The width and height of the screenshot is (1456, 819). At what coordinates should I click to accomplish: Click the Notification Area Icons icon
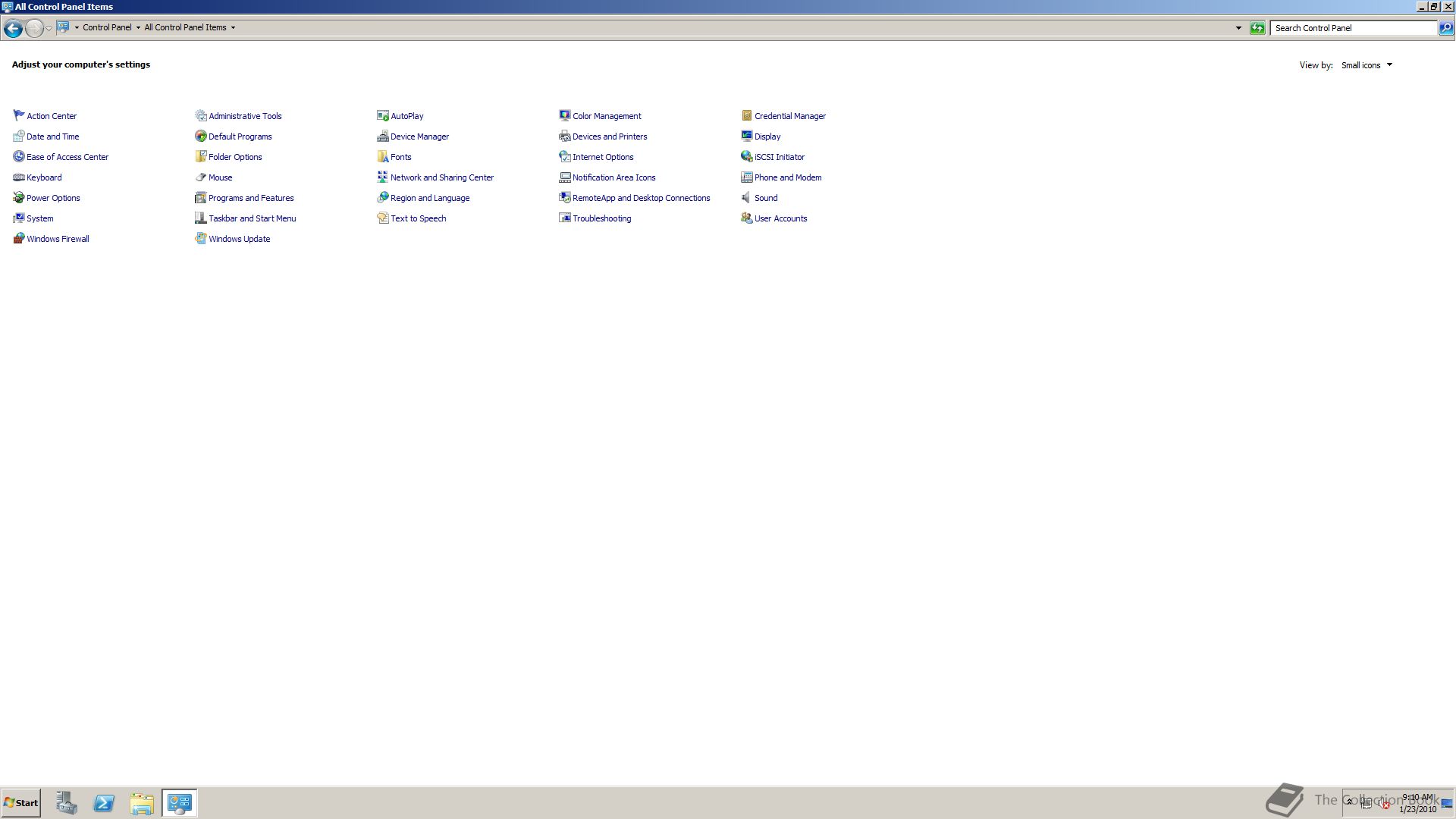pos(565,177)
